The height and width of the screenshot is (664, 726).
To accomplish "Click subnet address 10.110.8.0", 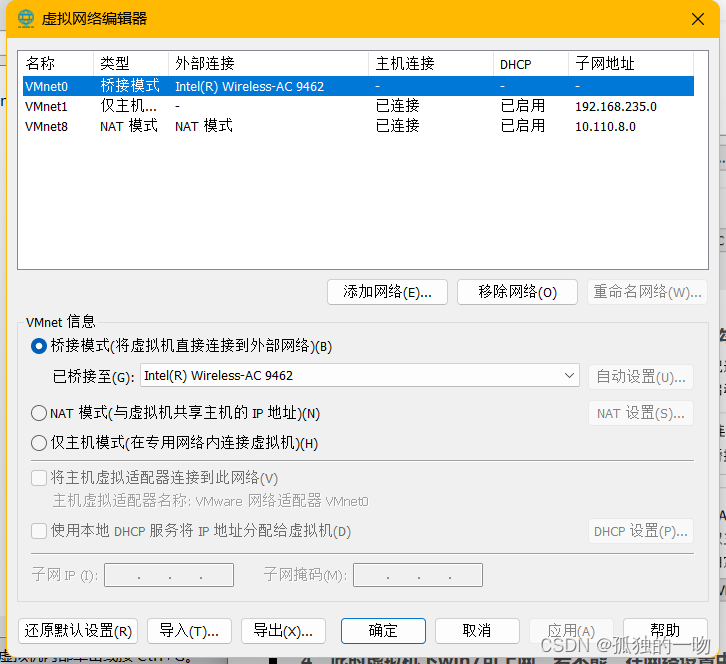I will point(605,126).
